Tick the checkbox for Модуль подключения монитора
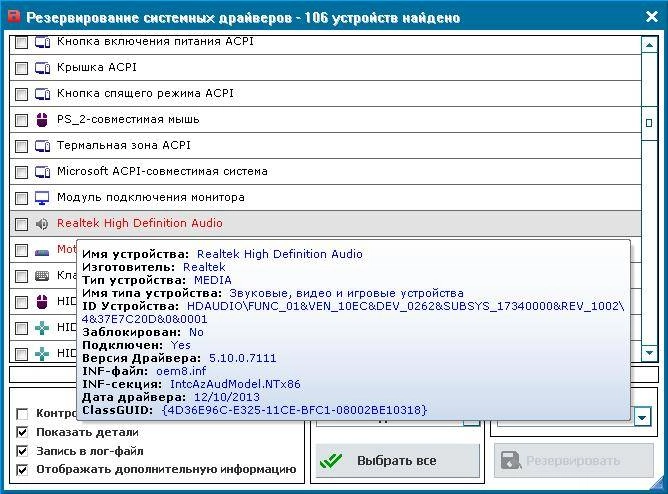The width and height of the screenshot is (668, 494). pos(21,198)
